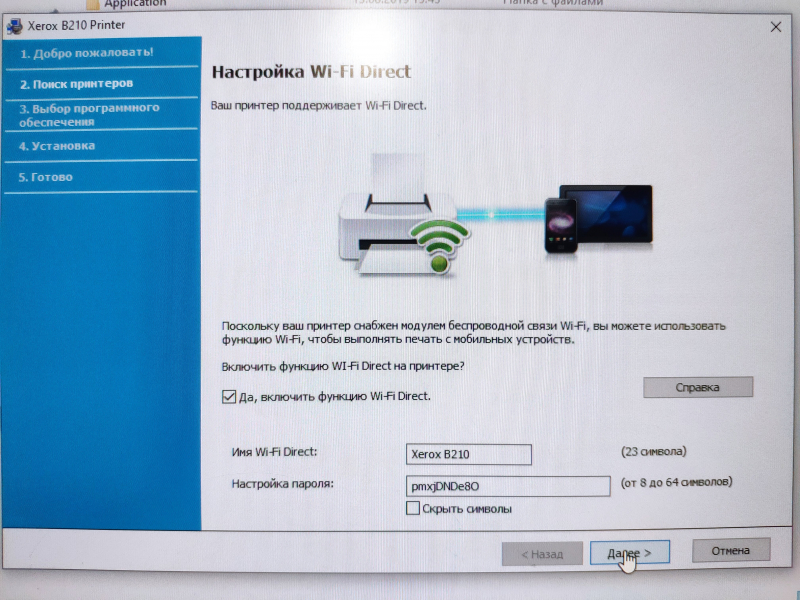Image resolution: width=800 pixels, height=600 pixels.
Task: Go to step "1. Добро пожаловать!"
Action: pos(87,52)
